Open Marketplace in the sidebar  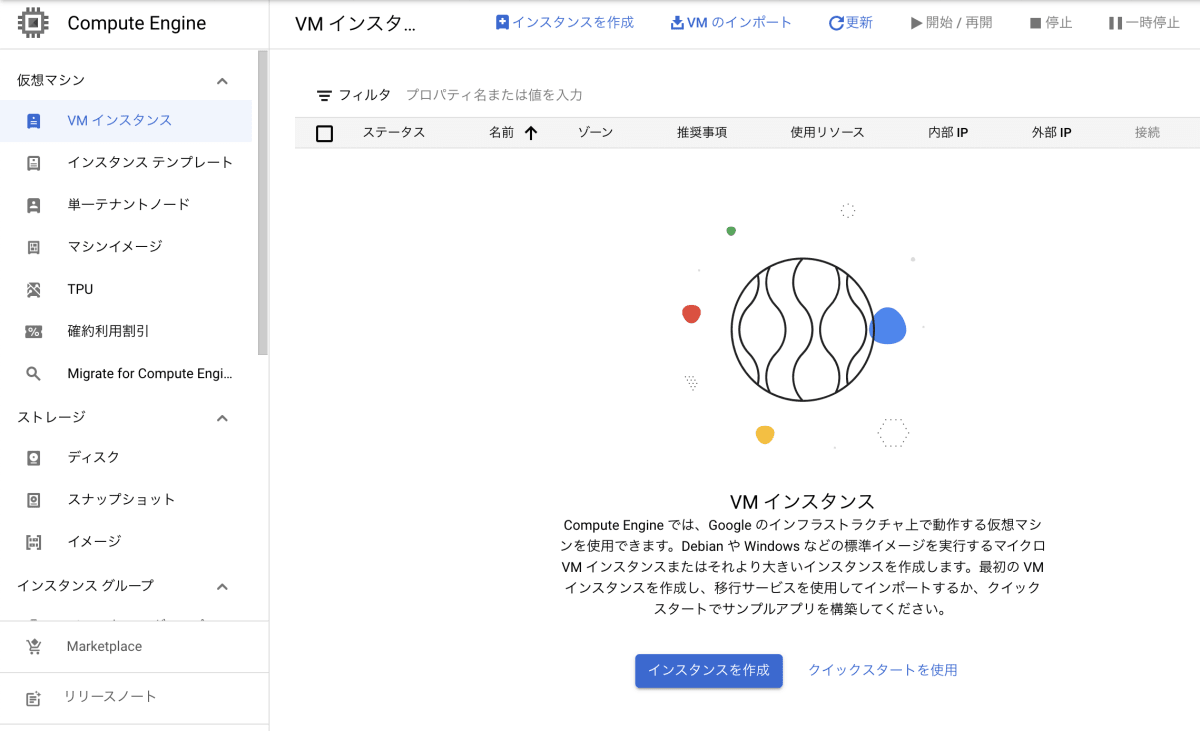point(134,647)
